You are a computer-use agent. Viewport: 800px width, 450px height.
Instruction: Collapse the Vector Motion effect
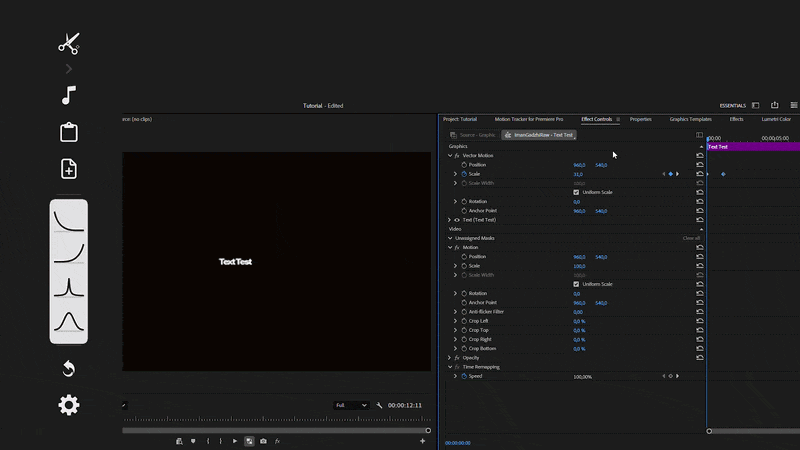[x=450, y=156]
